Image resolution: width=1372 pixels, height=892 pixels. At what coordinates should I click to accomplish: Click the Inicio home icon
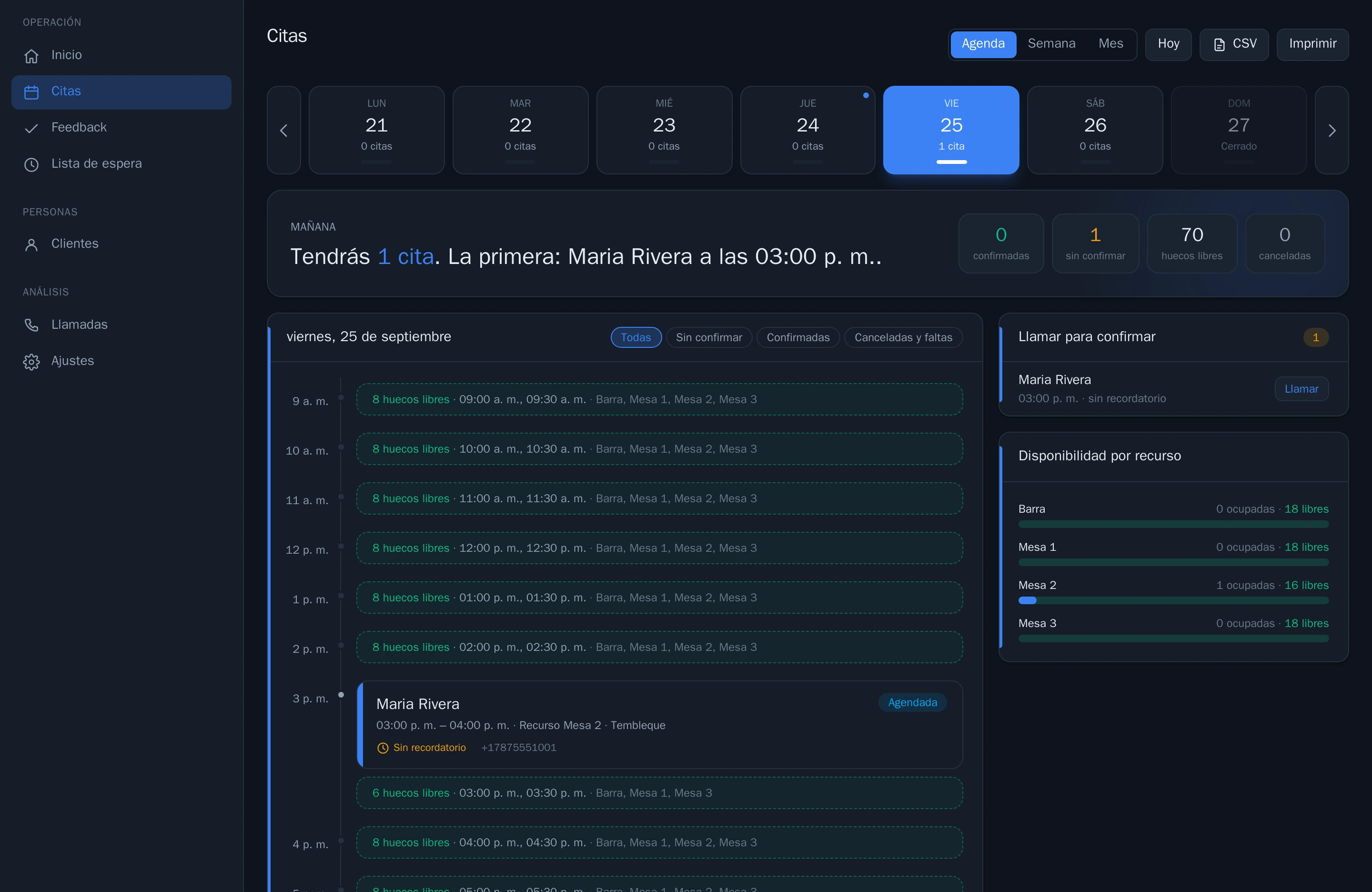click(x=31, y=55)
